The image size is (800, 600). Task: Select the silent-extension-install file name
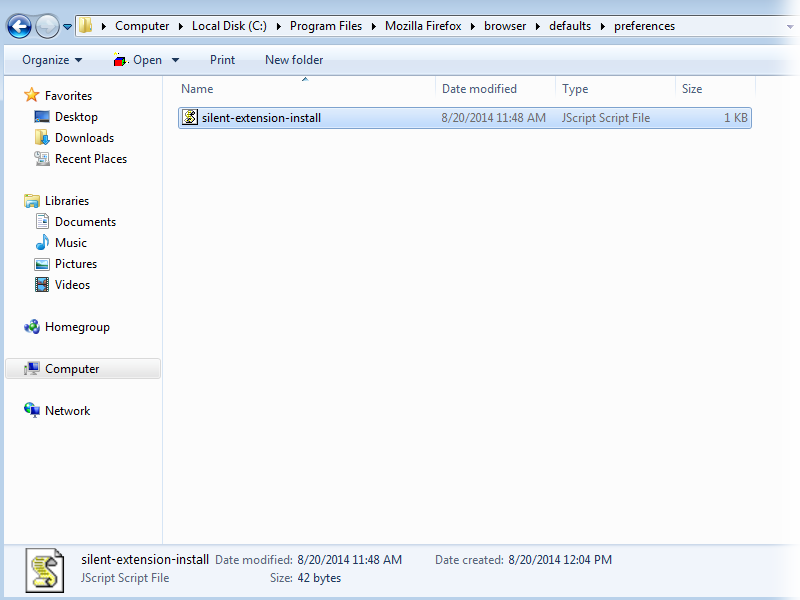click(x=261, y=118)
